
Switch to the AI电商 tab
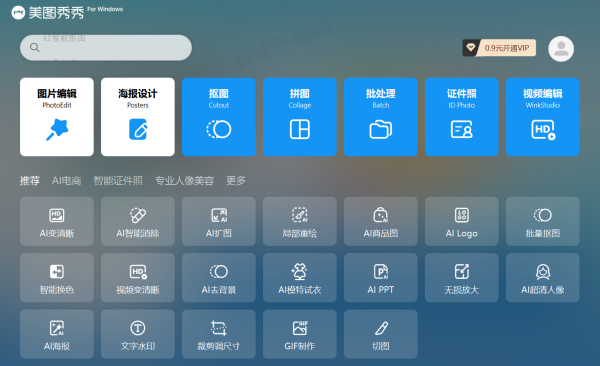click(x=67, y=180)
